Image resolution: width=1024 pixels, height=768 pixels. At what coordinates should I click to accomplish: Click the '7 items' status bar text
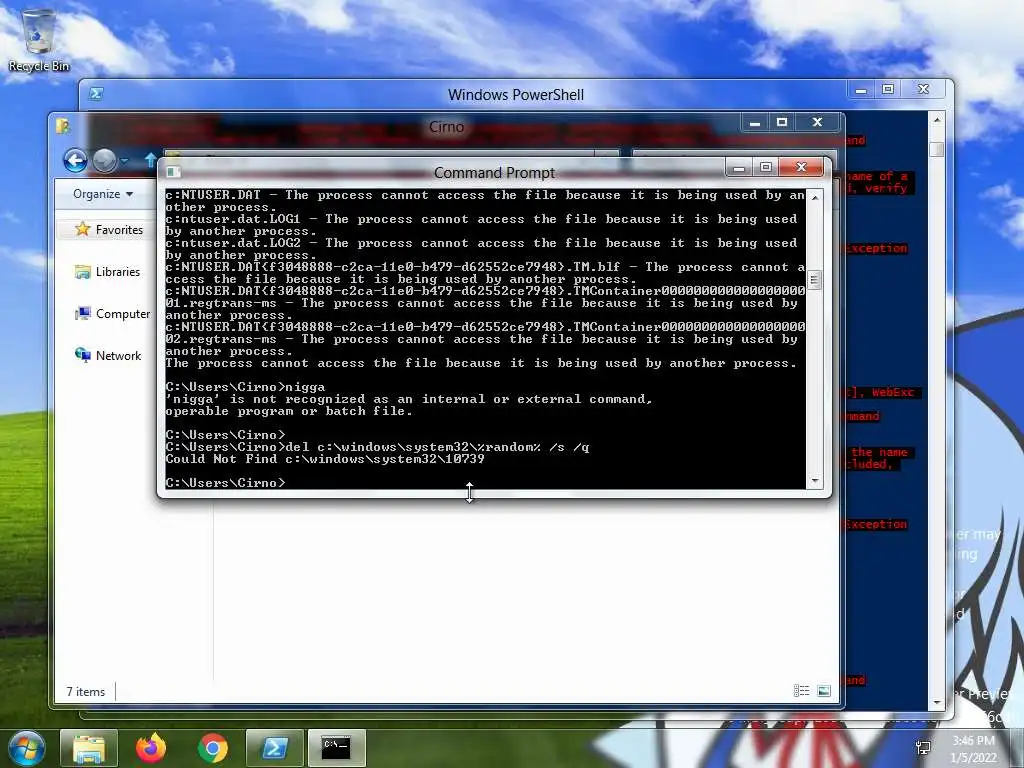point(86,692)
